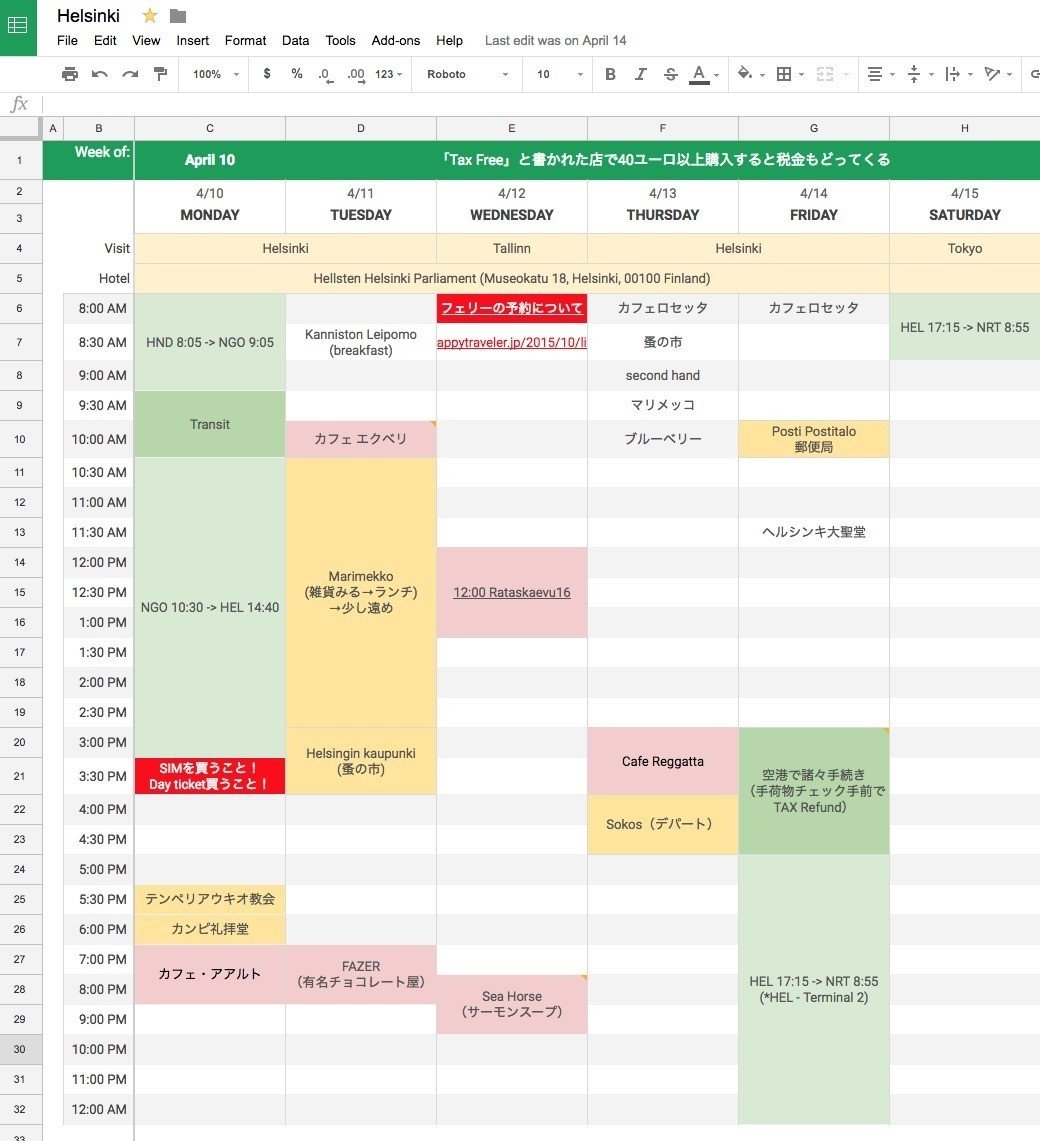The width and height of the screenshot is (1040, 1141).
Task: Open the Format menu
Action: [x=245, y=40]
